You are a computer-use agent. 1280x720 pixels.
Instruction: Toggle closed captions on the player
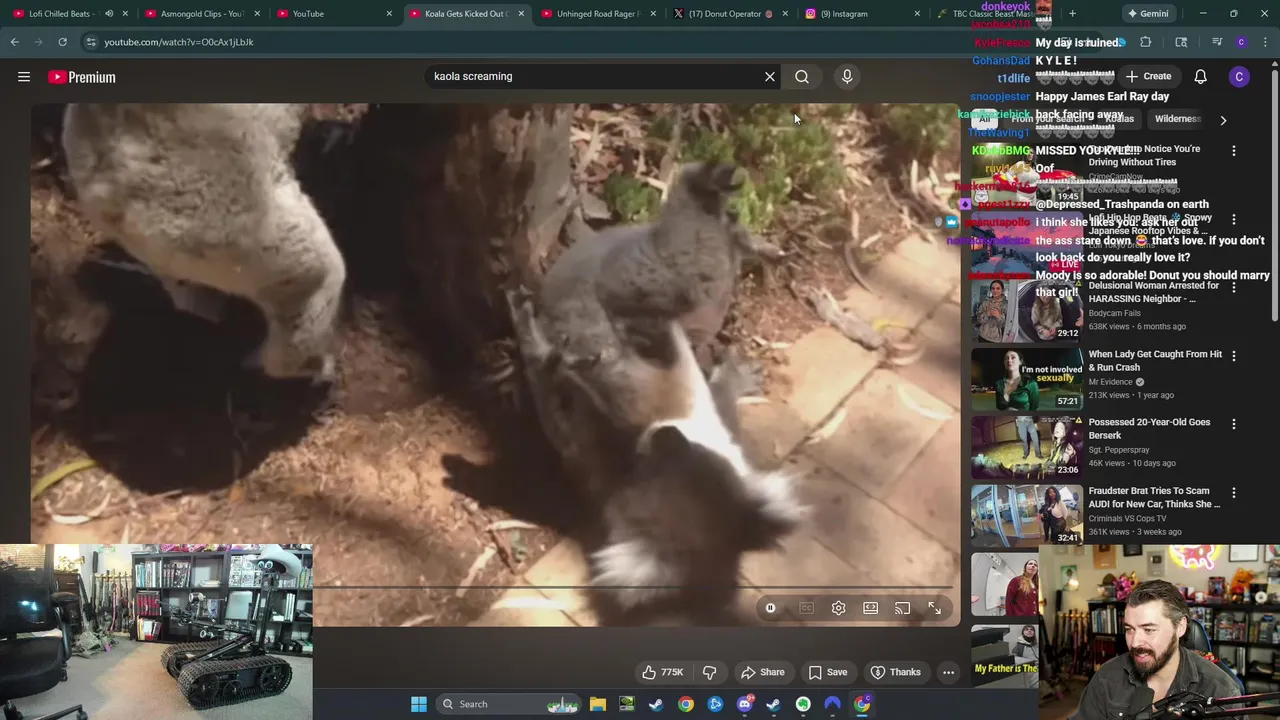pos(806,608)
